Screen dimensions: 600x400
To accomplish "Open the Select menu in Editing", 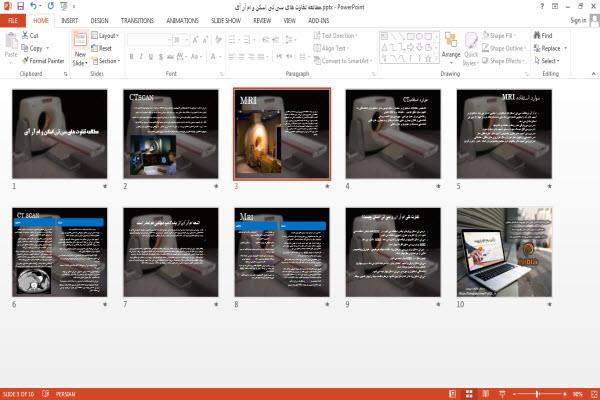I will click(547, 61).
